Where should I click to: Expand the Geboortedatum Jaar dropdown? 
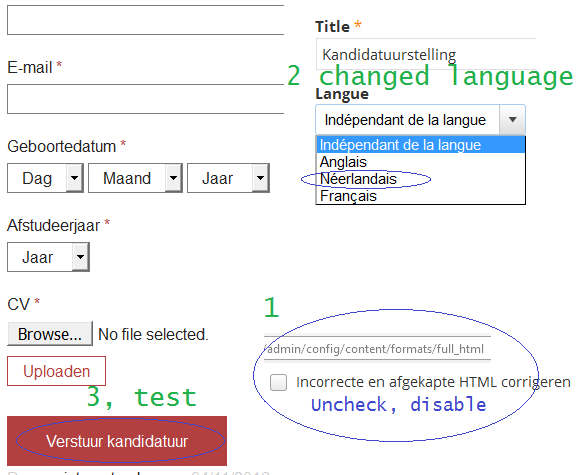(x=228, y=178)
